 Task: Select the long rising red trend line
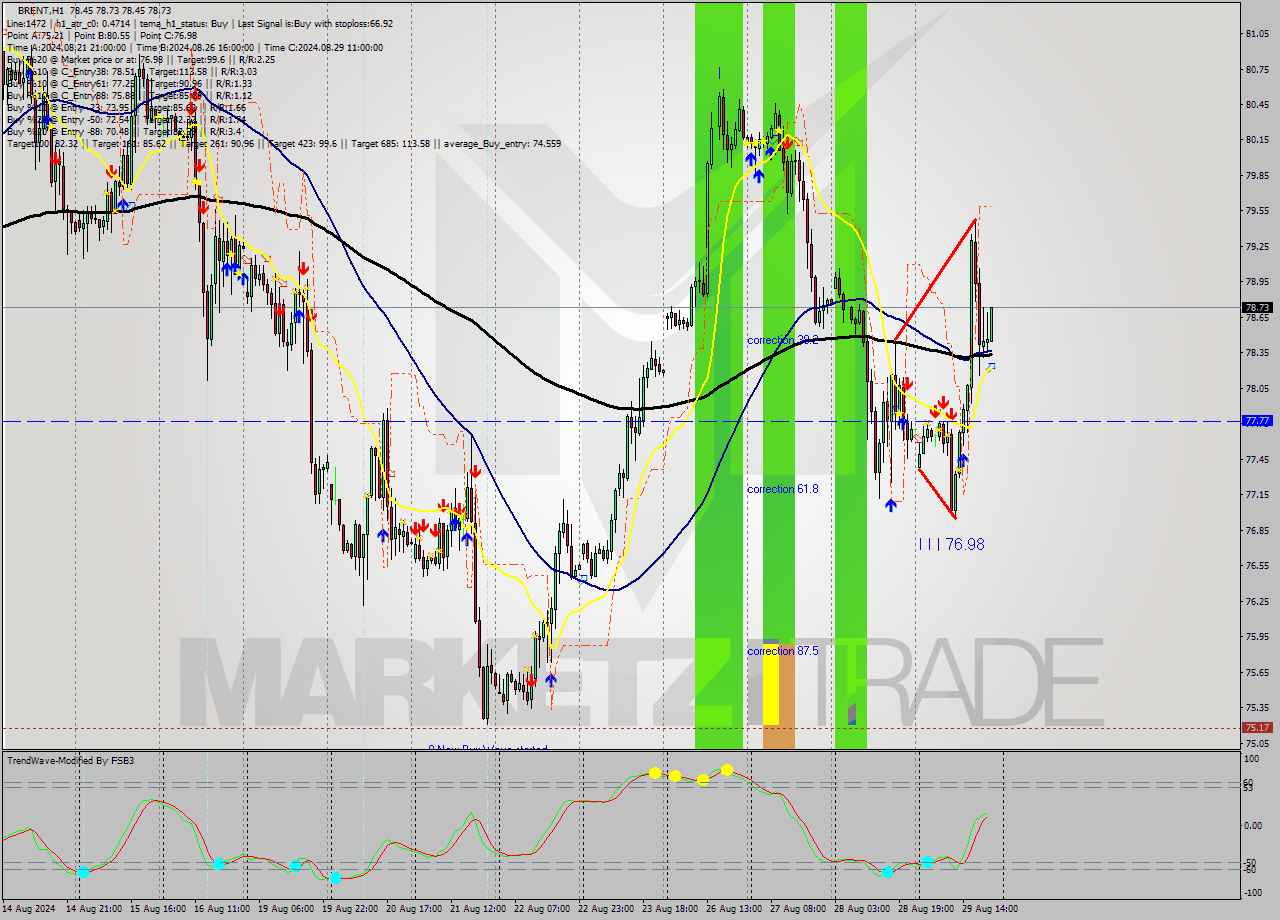pyautogui.click(x=935, y=278)
